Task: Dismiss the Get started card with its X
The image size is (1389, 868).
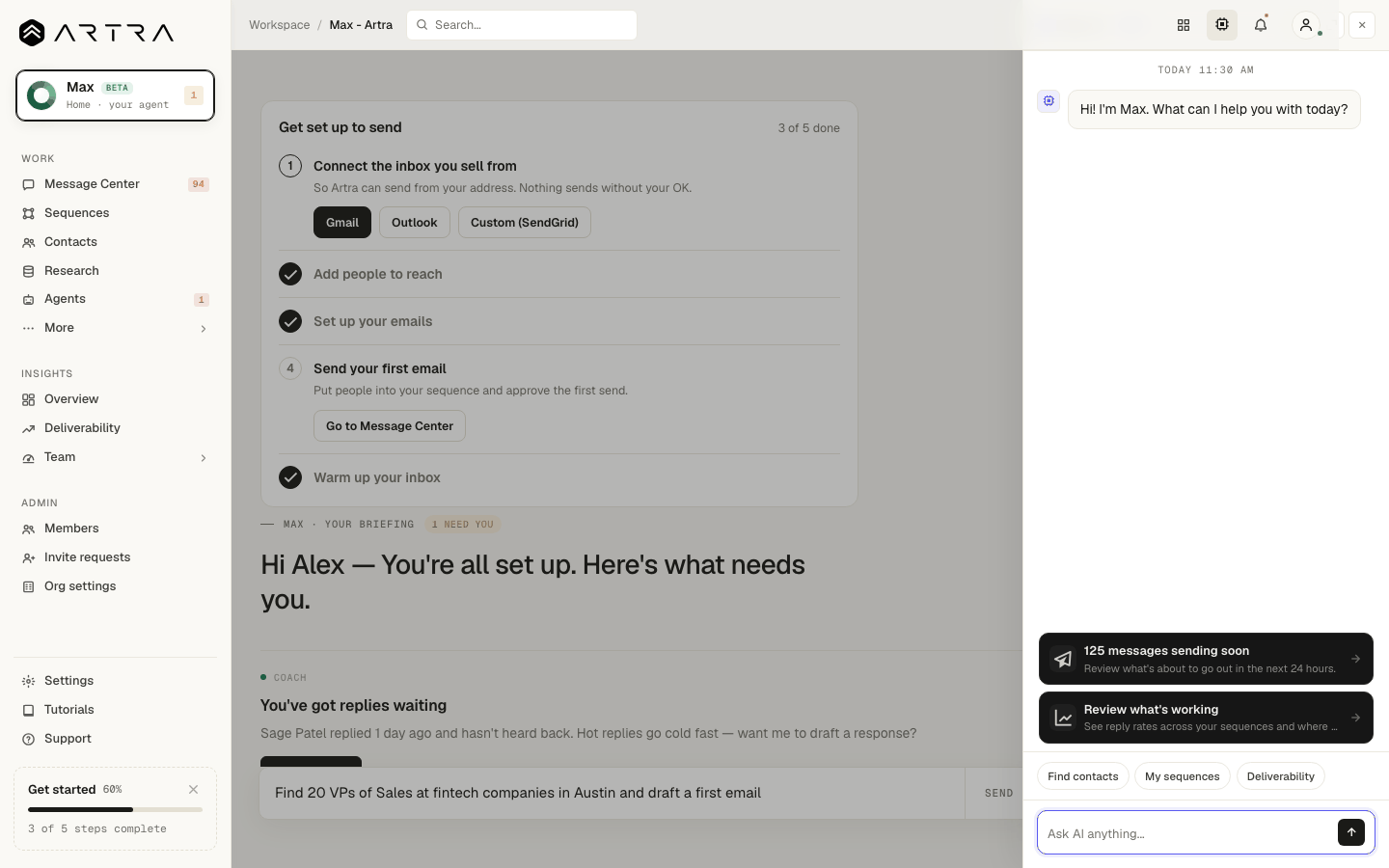Action: click(x=194, y=789)
